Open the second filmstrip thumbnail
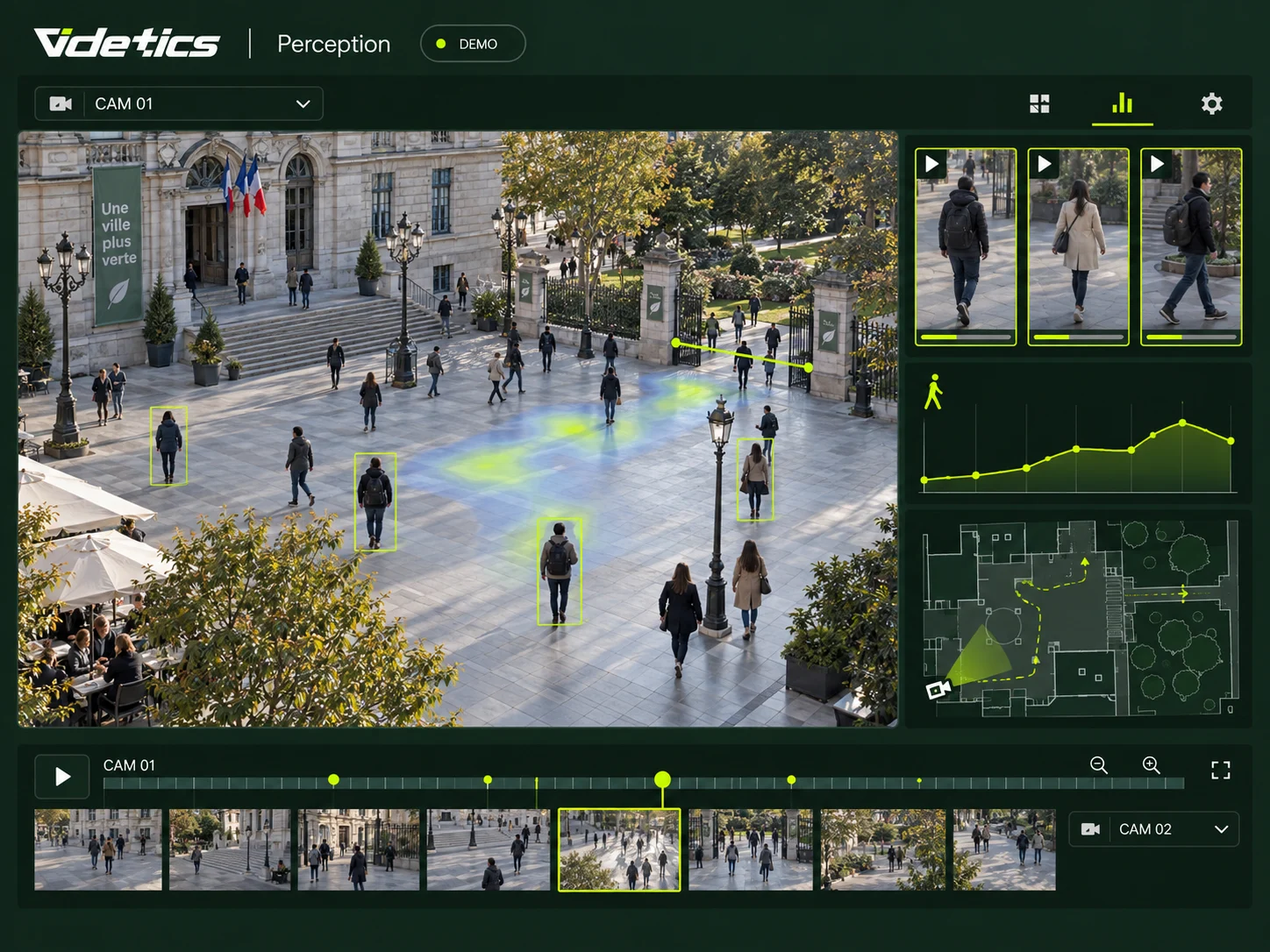 [x=229, y=850]
